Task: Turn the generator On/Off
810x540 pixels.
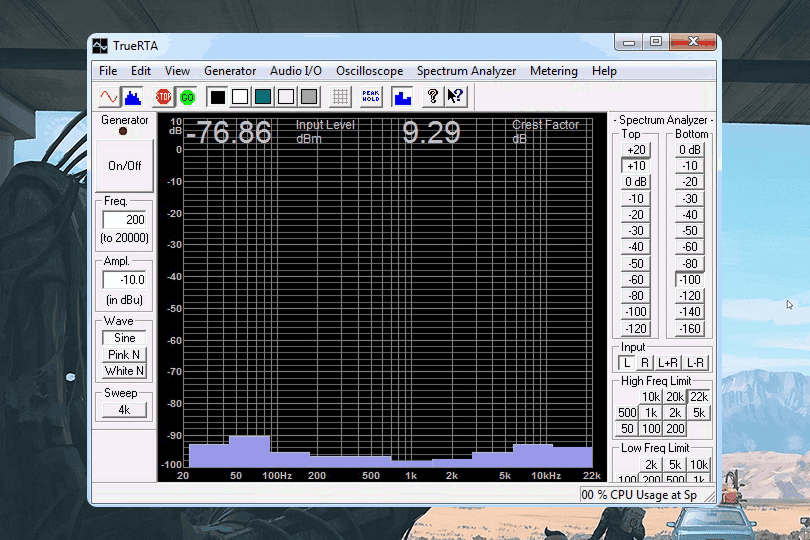Action: (125, 166)
